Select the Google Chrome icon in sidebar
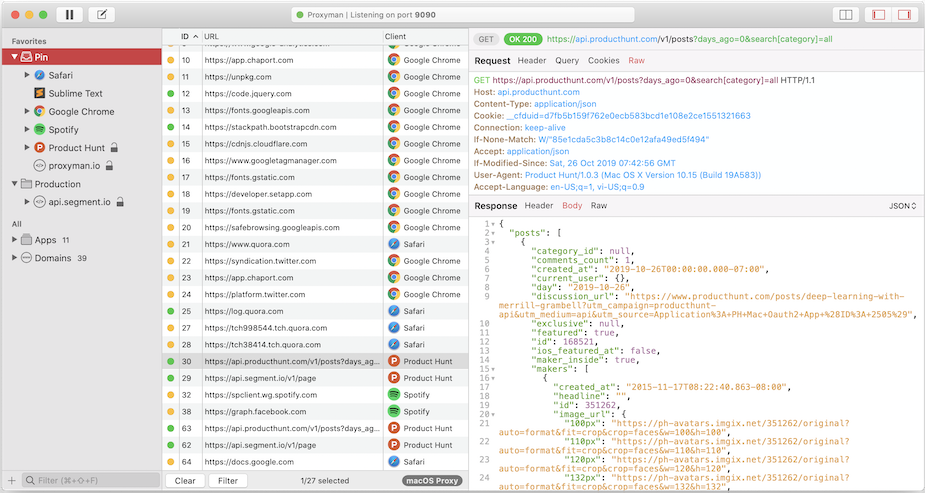Image resolution: width=925 pixels, height=493 pixels. pyautogui.click(x=40, y=111)
